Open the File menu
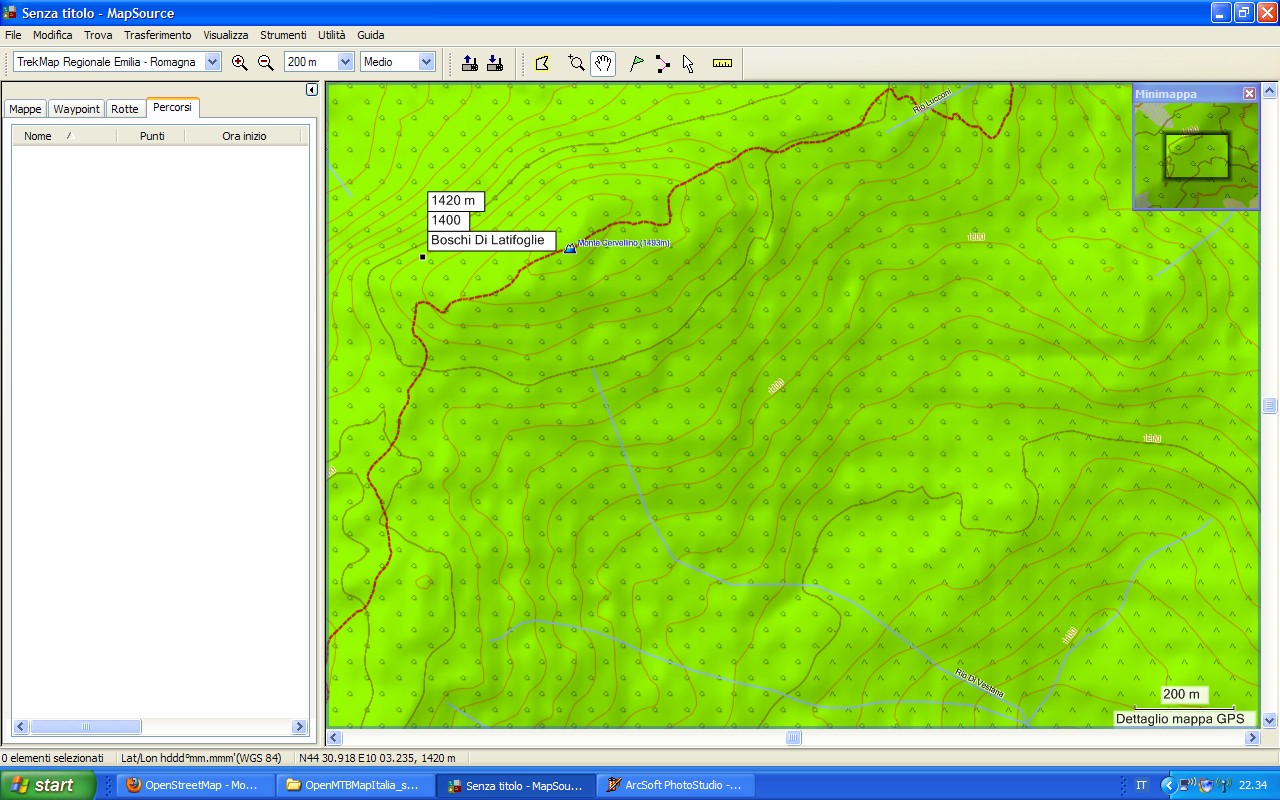Viewport: 1280px width, 800px height. 13,35
